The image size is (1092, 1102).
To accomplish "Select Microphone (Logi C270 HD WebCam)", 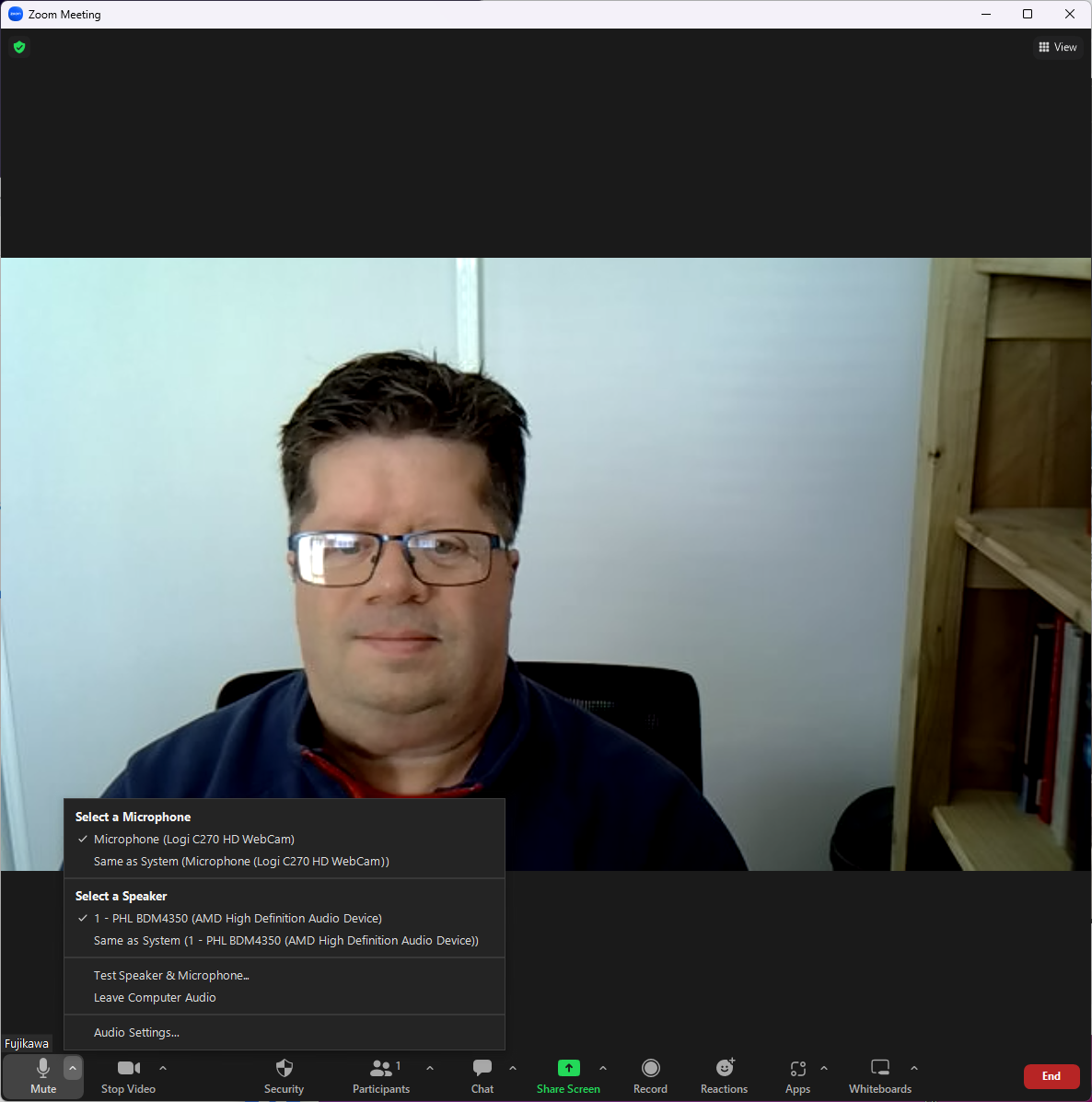I will (x=193, y=840).
